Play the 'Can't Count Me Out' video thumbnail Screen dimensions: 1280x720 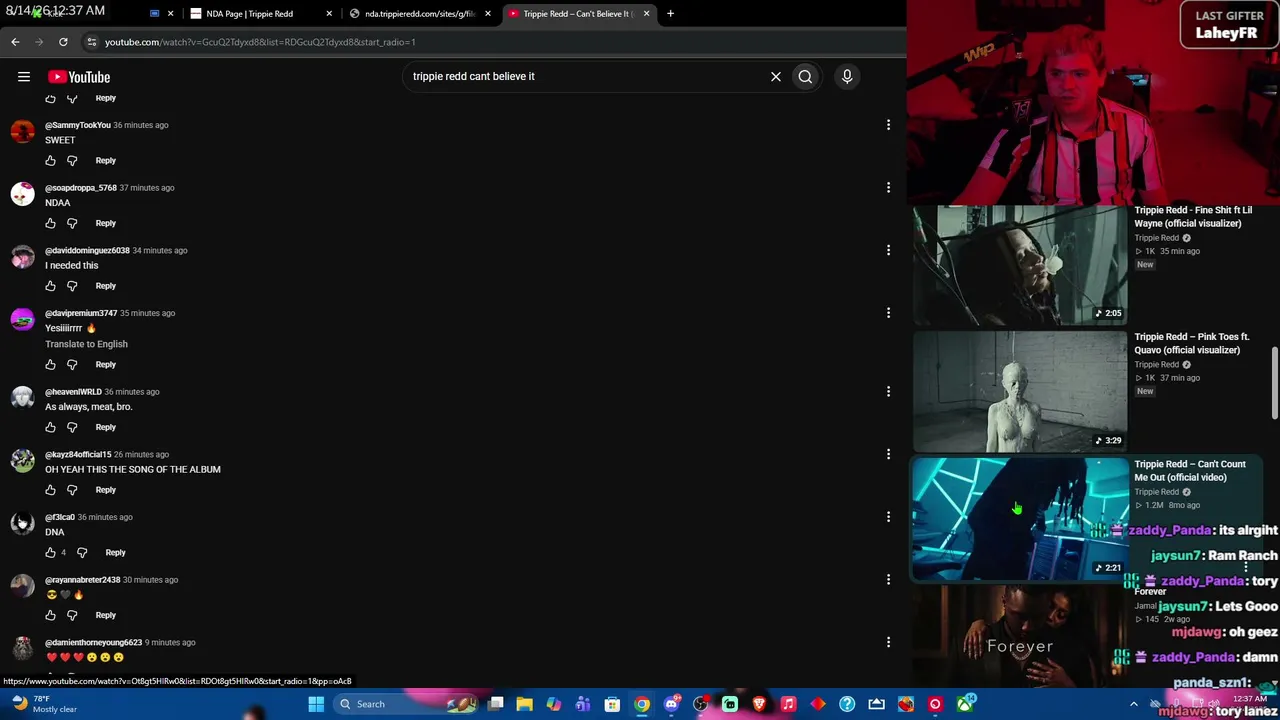[x=1020, y=519]
